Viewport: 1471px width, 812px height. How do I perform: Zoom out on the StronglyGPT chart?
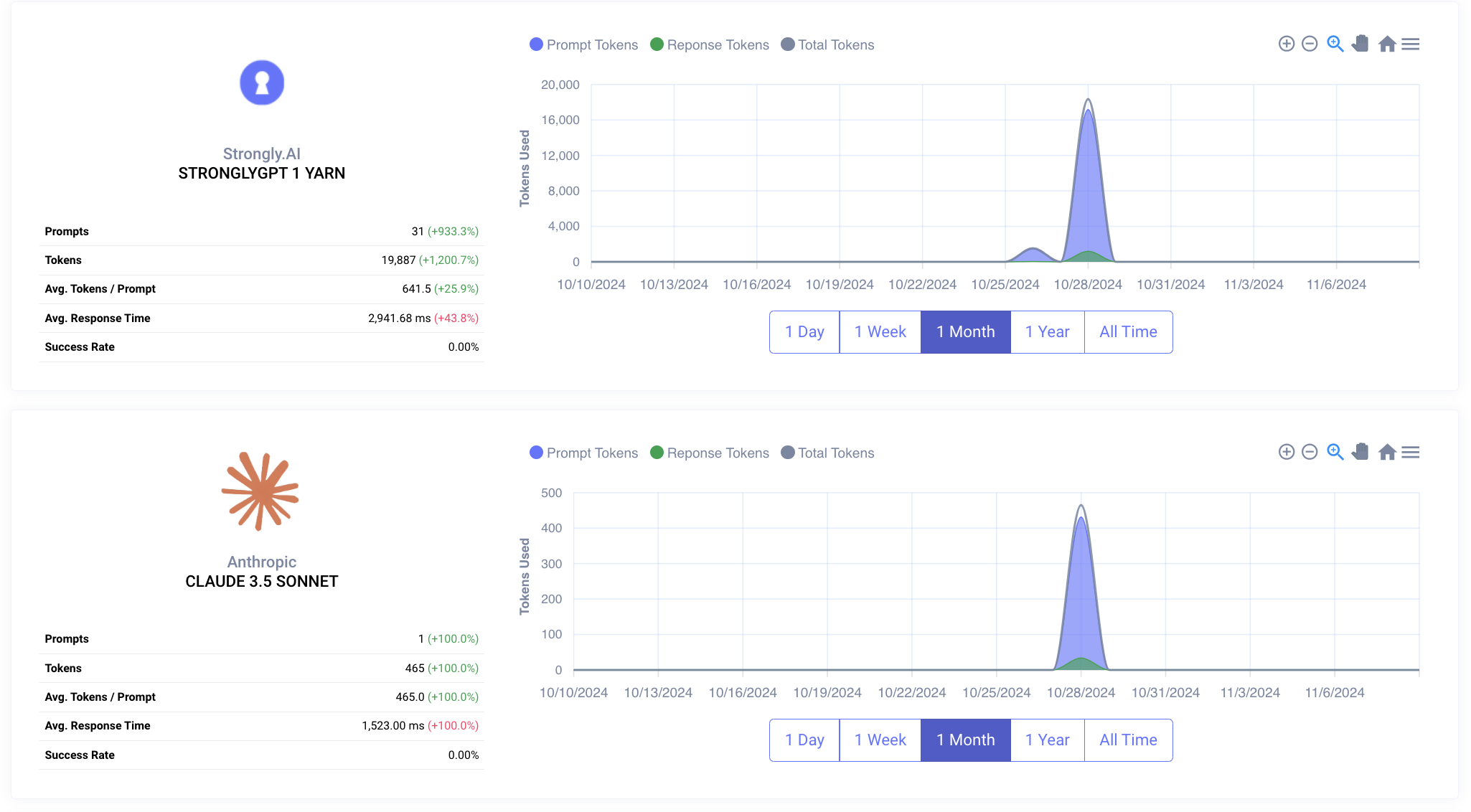(1310, 44)
